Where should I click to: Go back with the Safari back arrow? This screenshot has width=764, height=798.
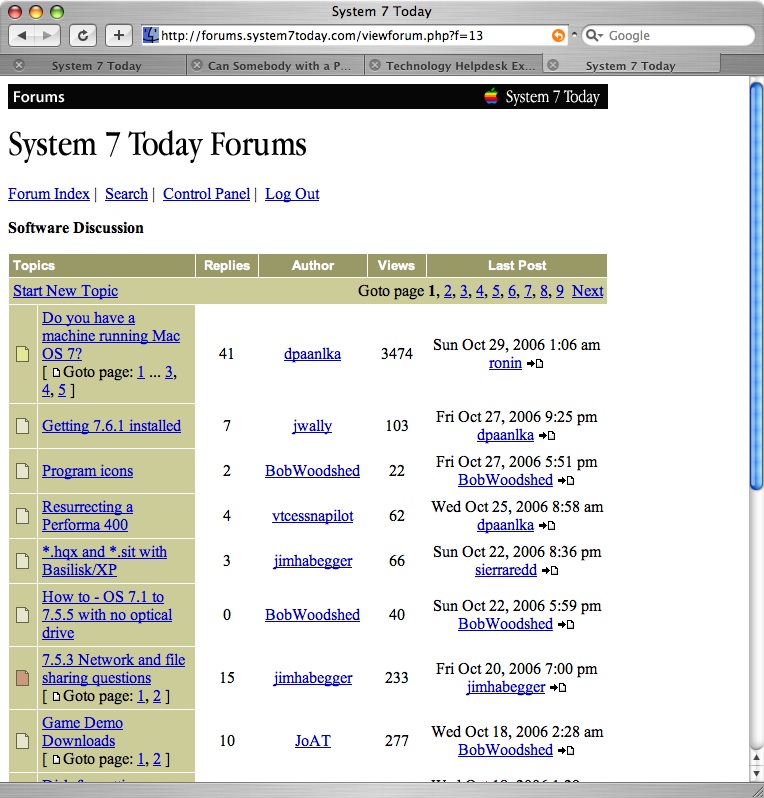[x=21, y=36]
